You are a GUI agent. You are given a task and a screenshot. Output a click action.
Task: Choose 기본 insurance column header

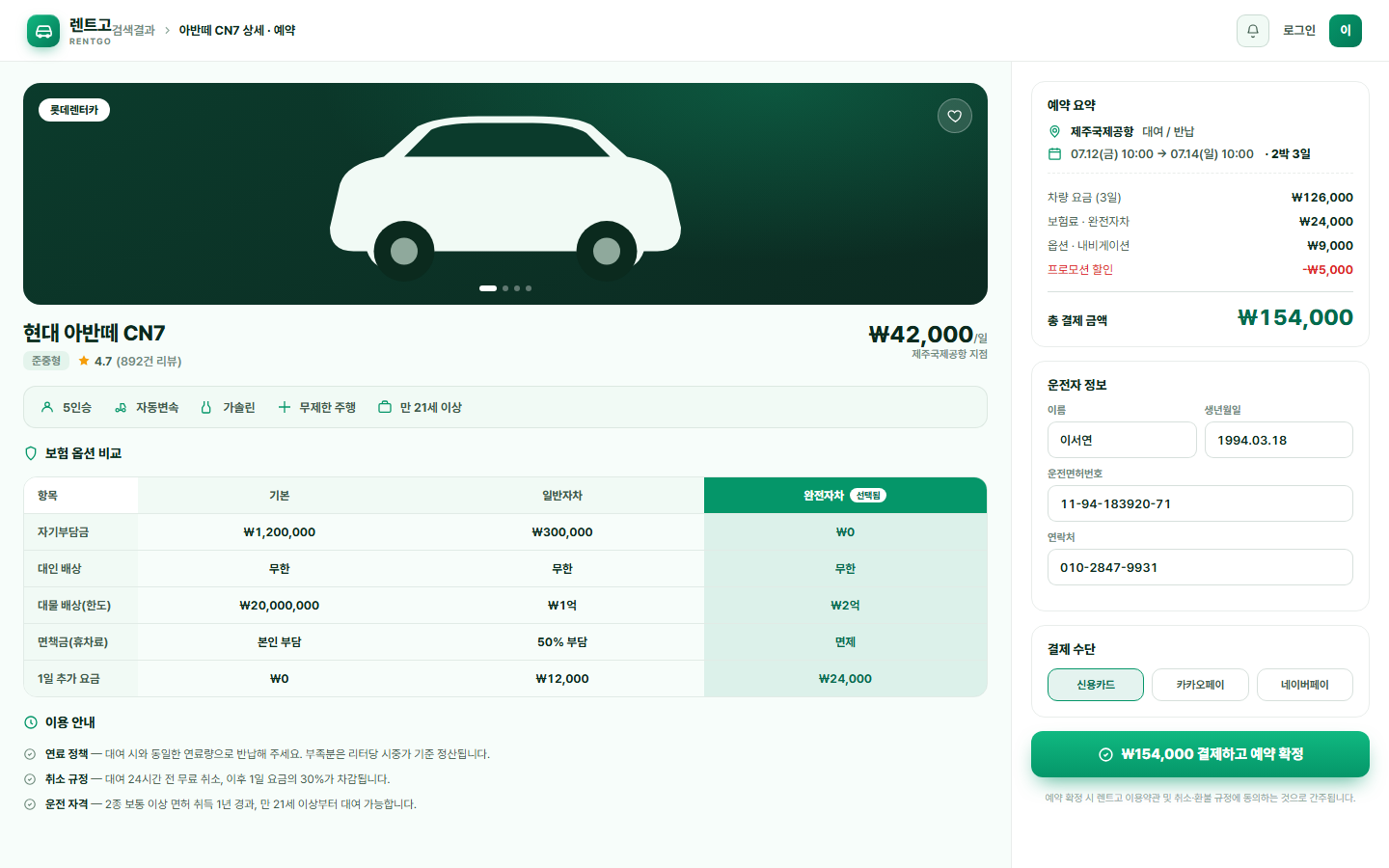[280, 496]
